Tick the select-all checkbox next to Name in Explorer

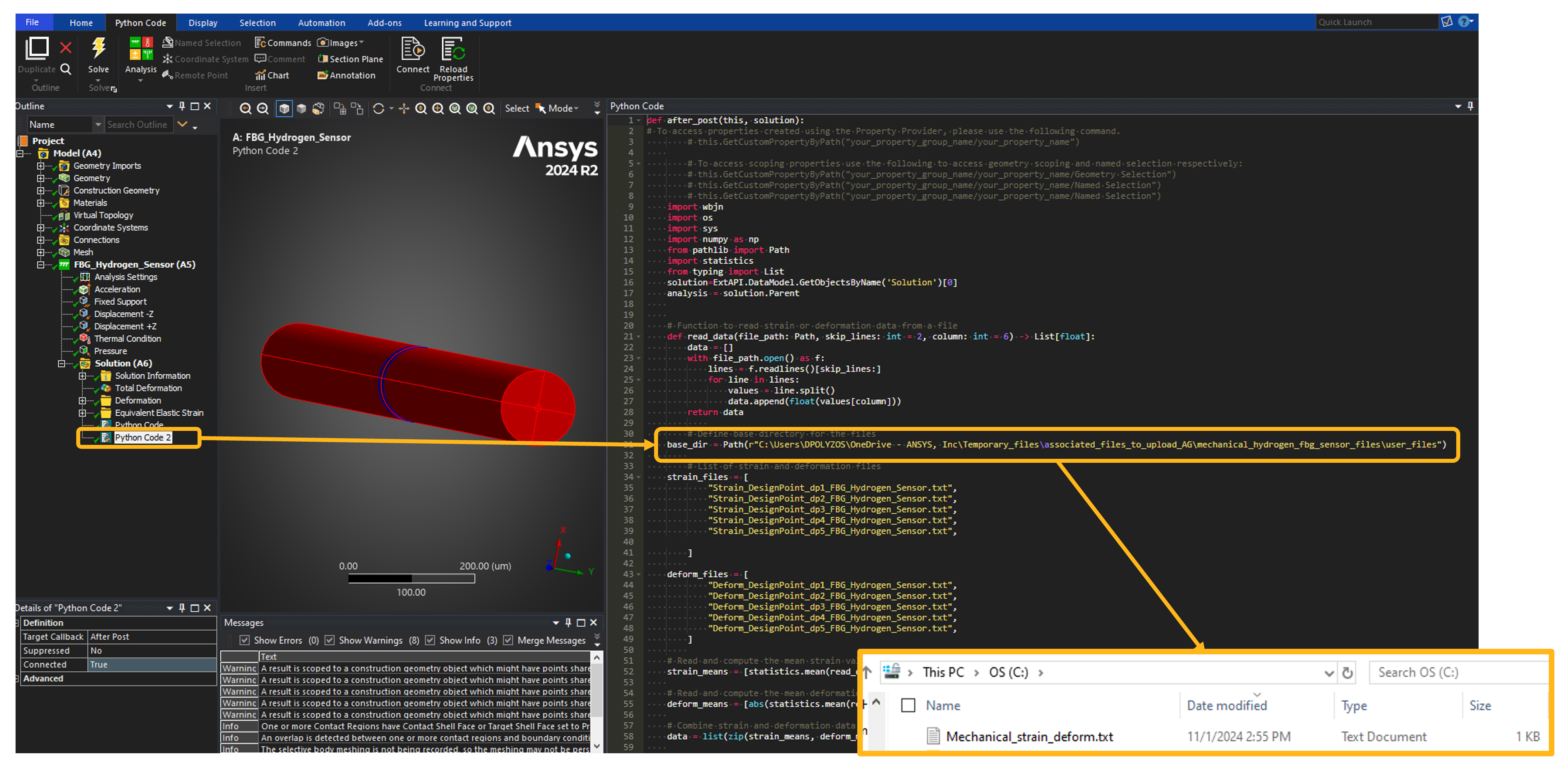coord(908,705)
